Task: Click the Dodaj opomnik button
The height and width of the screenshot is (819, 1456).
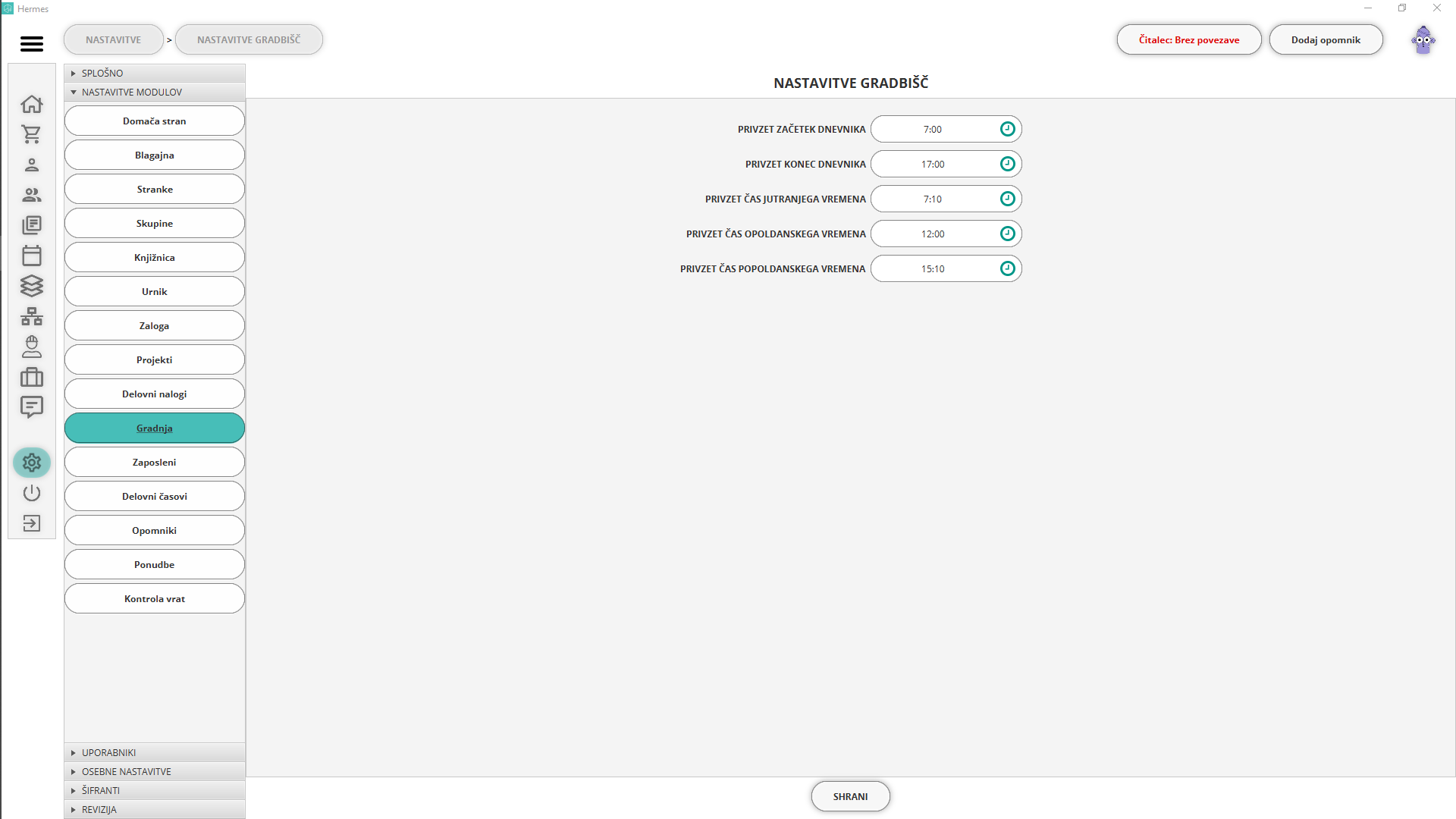Action: pos(1326,39)
